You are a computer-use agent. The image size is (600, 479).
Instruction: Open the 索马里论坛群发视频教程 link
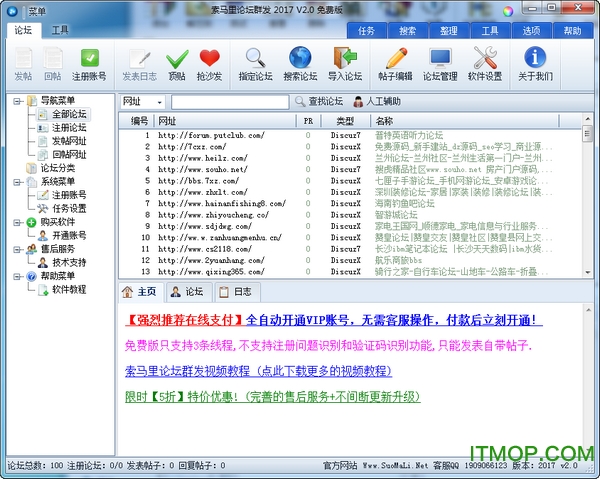click(257, 370)
